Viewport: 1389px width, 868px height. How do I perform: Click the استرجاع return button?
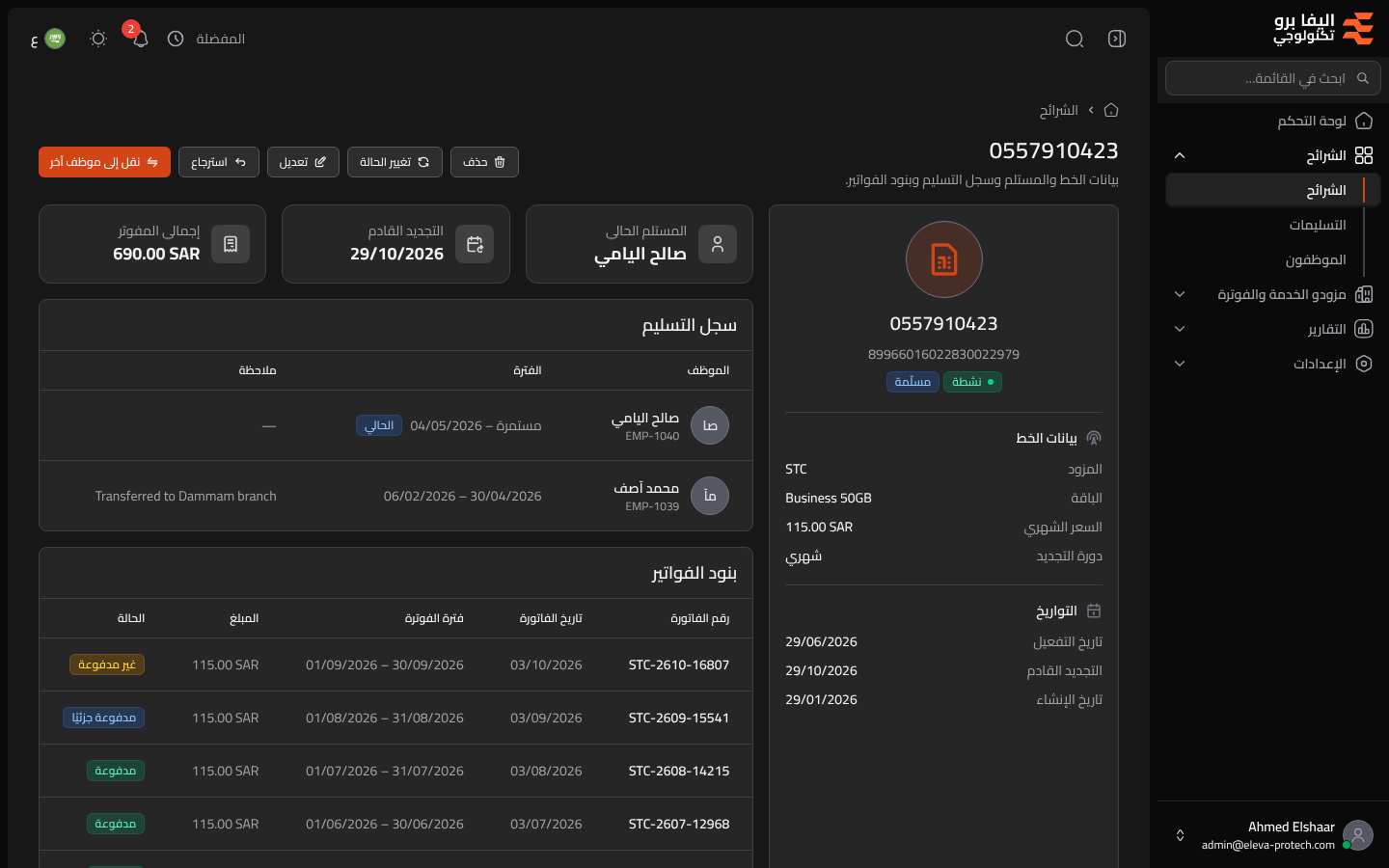coord(219,162)
